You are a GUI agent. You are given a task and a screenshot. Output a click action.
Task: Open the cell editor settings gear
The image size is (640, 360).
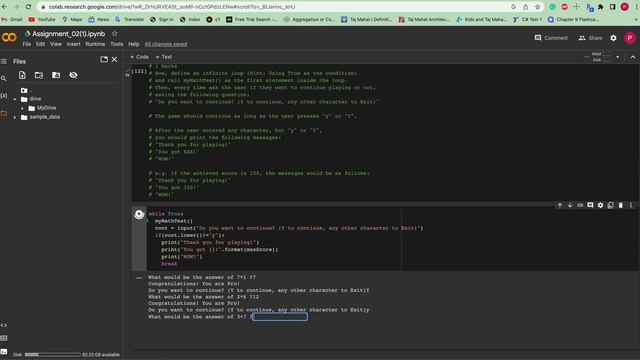(600, 205)
